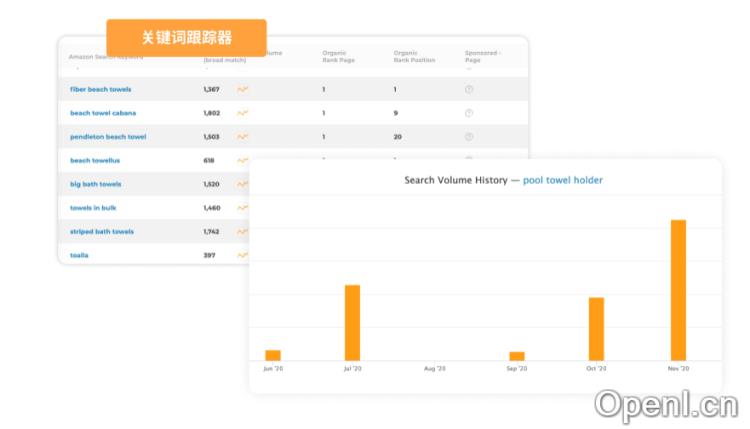
Task: Select the 关键词跟踪器 orange tab
Action: 186,38
